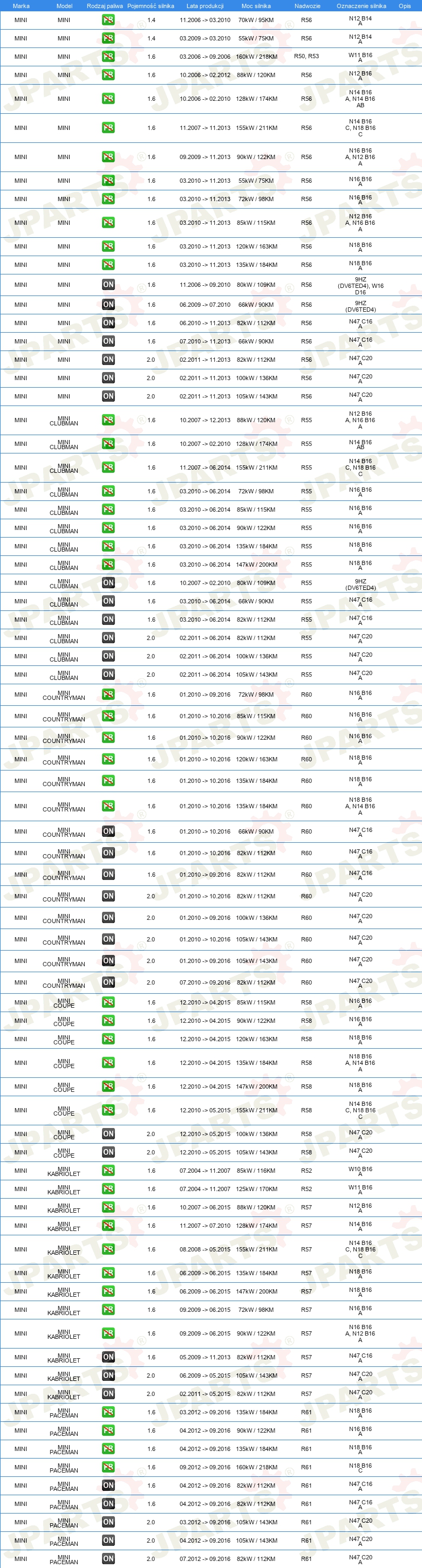
Task: Click petrol icon in Paceman 160kW / 218KM row
Action: coord(108,1467)
